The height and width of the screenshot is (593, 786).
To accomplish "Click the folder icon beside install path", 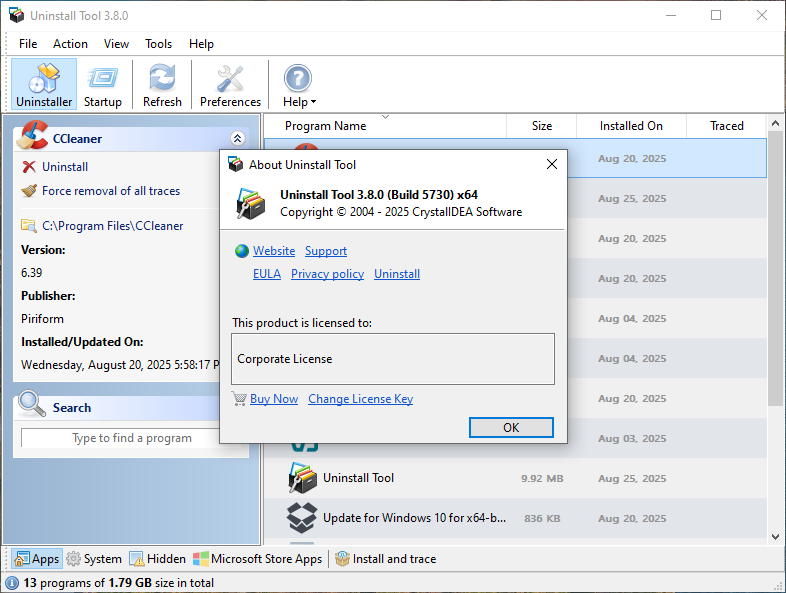I will click(x=29, y=226).
